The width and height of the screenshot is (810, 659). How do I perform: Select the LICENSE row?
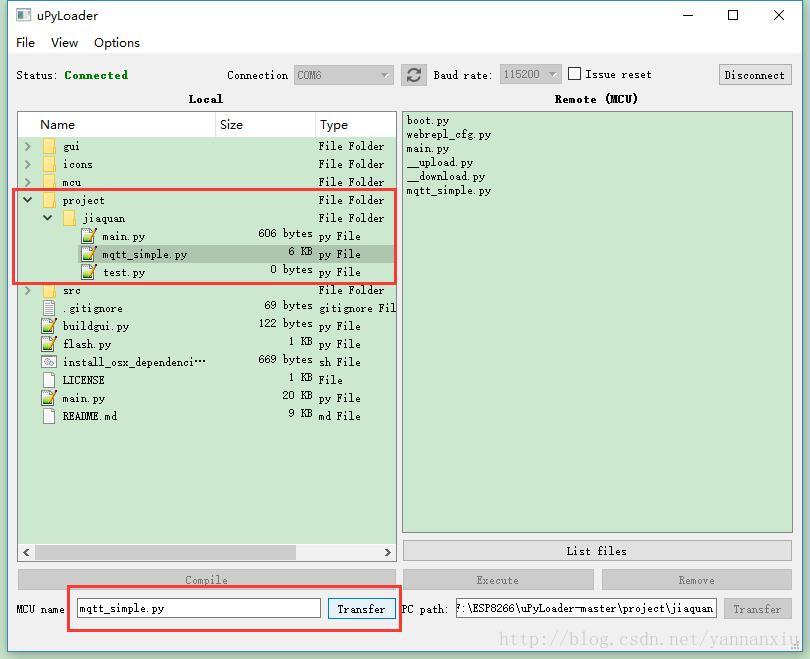[207, 380]
